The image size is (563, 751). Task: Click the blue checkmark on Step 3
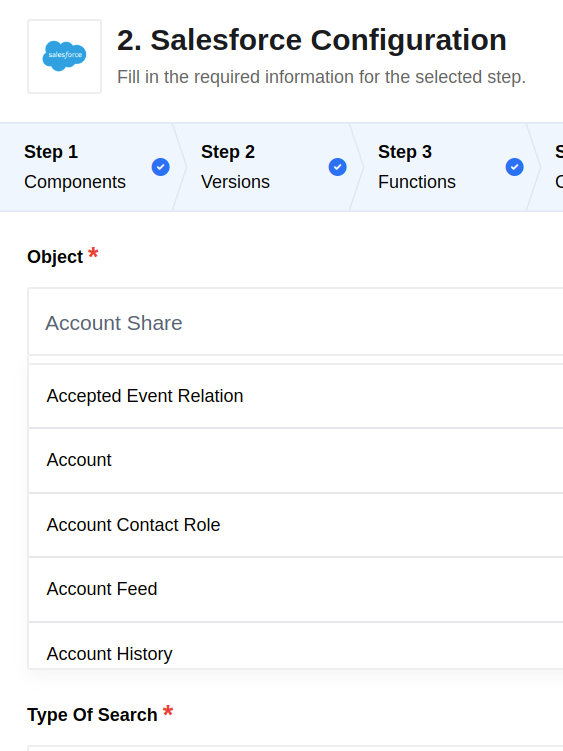click(x=514, y=167)
